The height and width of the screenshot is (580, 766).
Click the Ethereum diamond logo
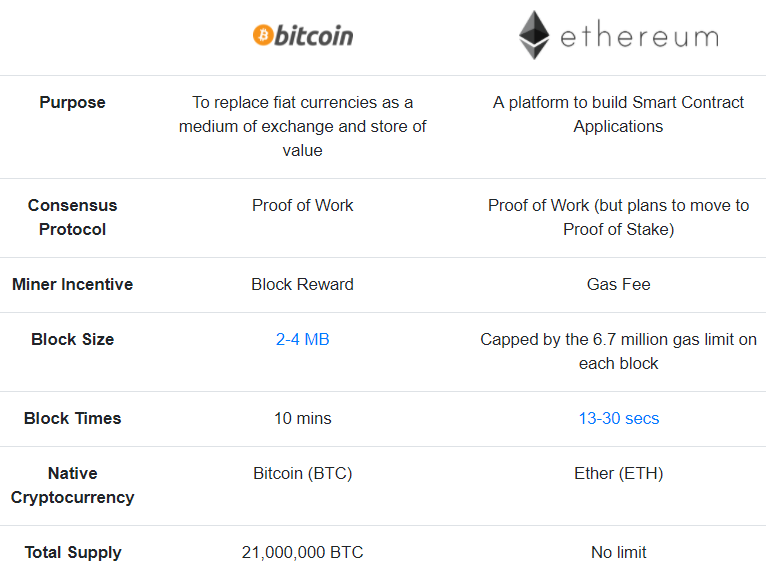click(x=534, y=36)
